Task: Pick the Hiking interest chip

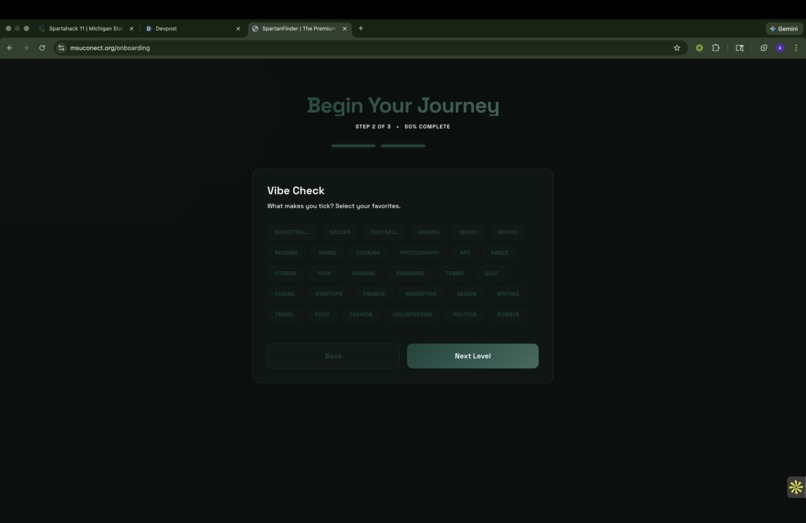Action: (327, 253)
